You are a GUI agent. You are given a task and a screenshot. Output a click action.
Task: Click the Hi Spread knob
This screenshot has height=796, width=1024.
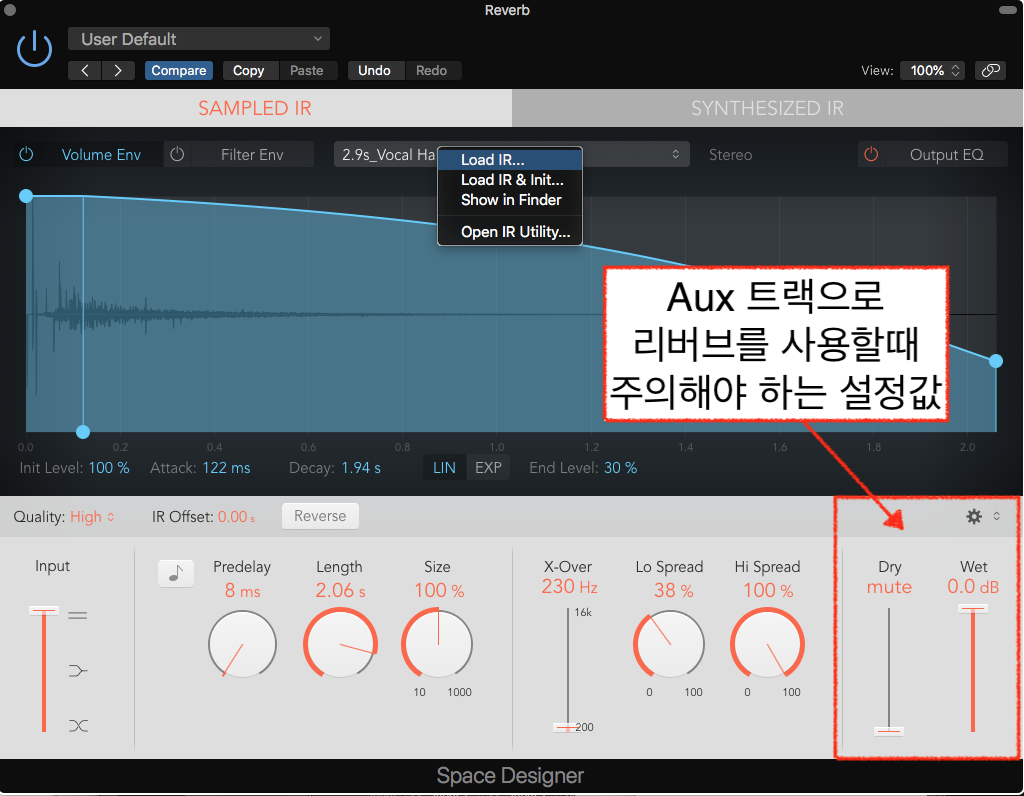767,645
